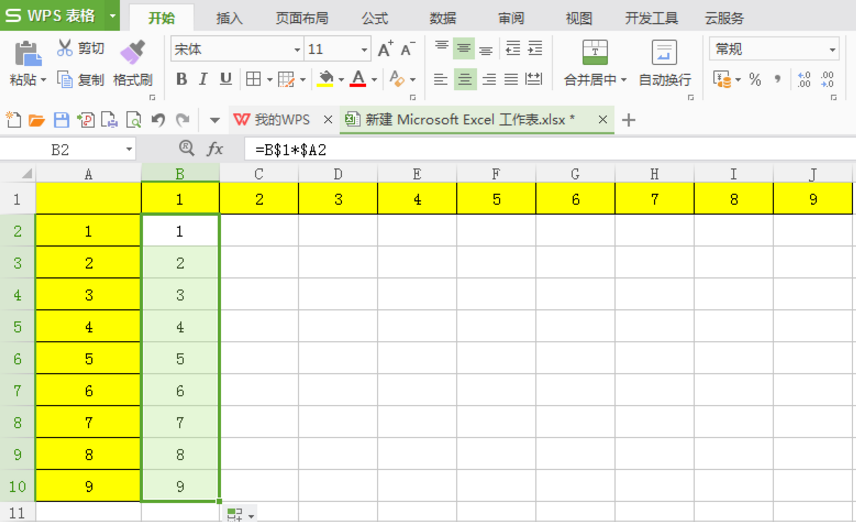Add a new document tab with plus
Image resolution: width=856 pixels, height=522 pixels.
click(629, 120)
